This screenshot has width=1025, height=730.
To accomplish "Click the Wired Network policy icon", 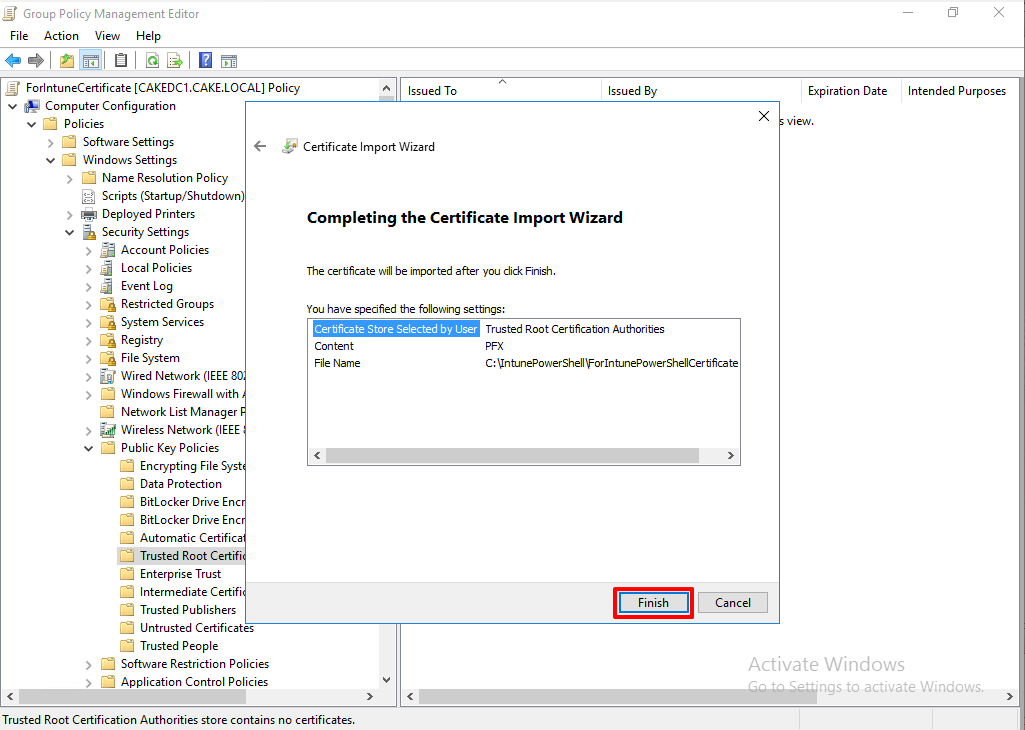I will pyautogui.click(x=108, y=376).
